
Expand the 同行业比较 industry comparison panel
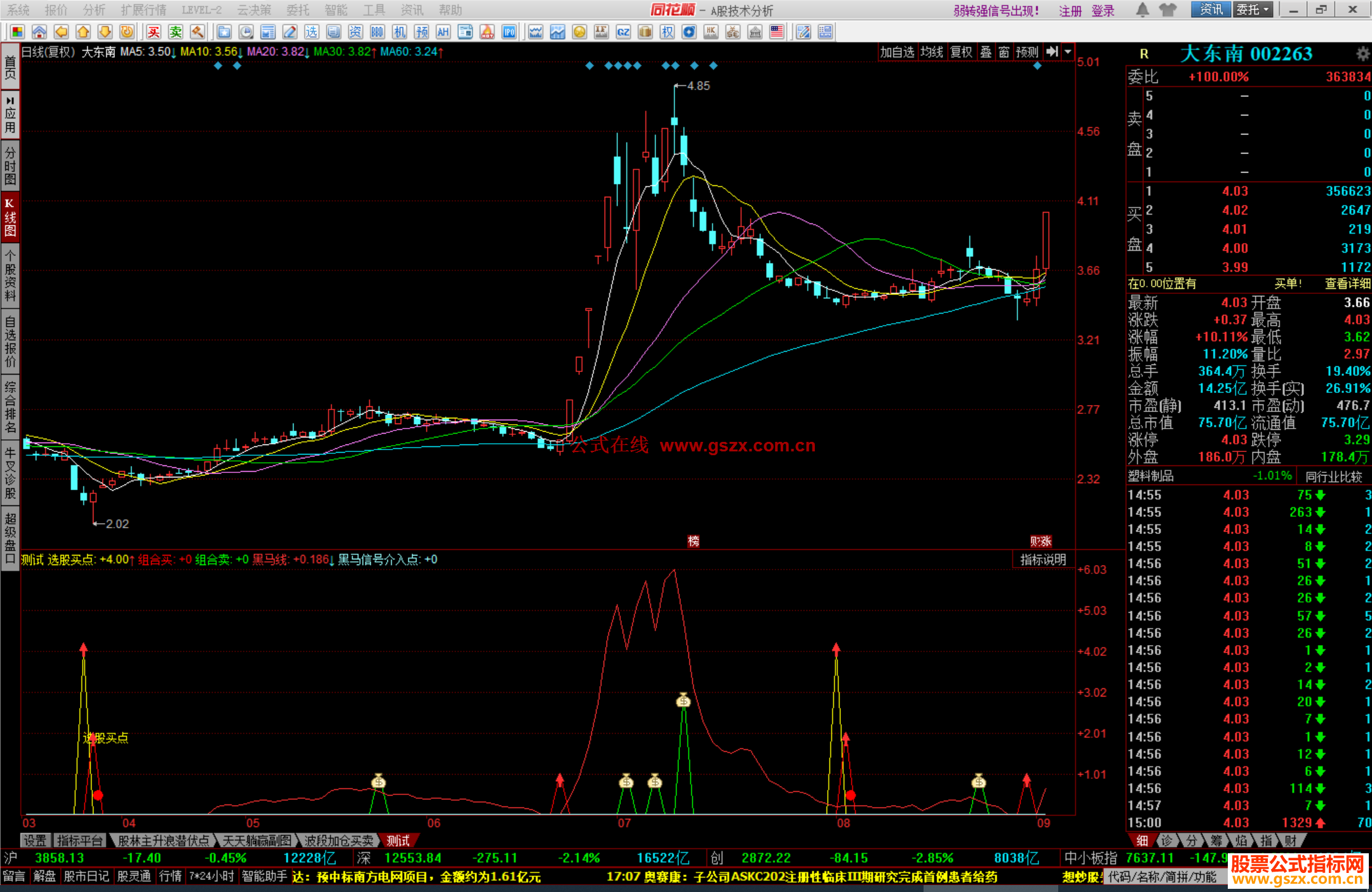(1333, 476)
